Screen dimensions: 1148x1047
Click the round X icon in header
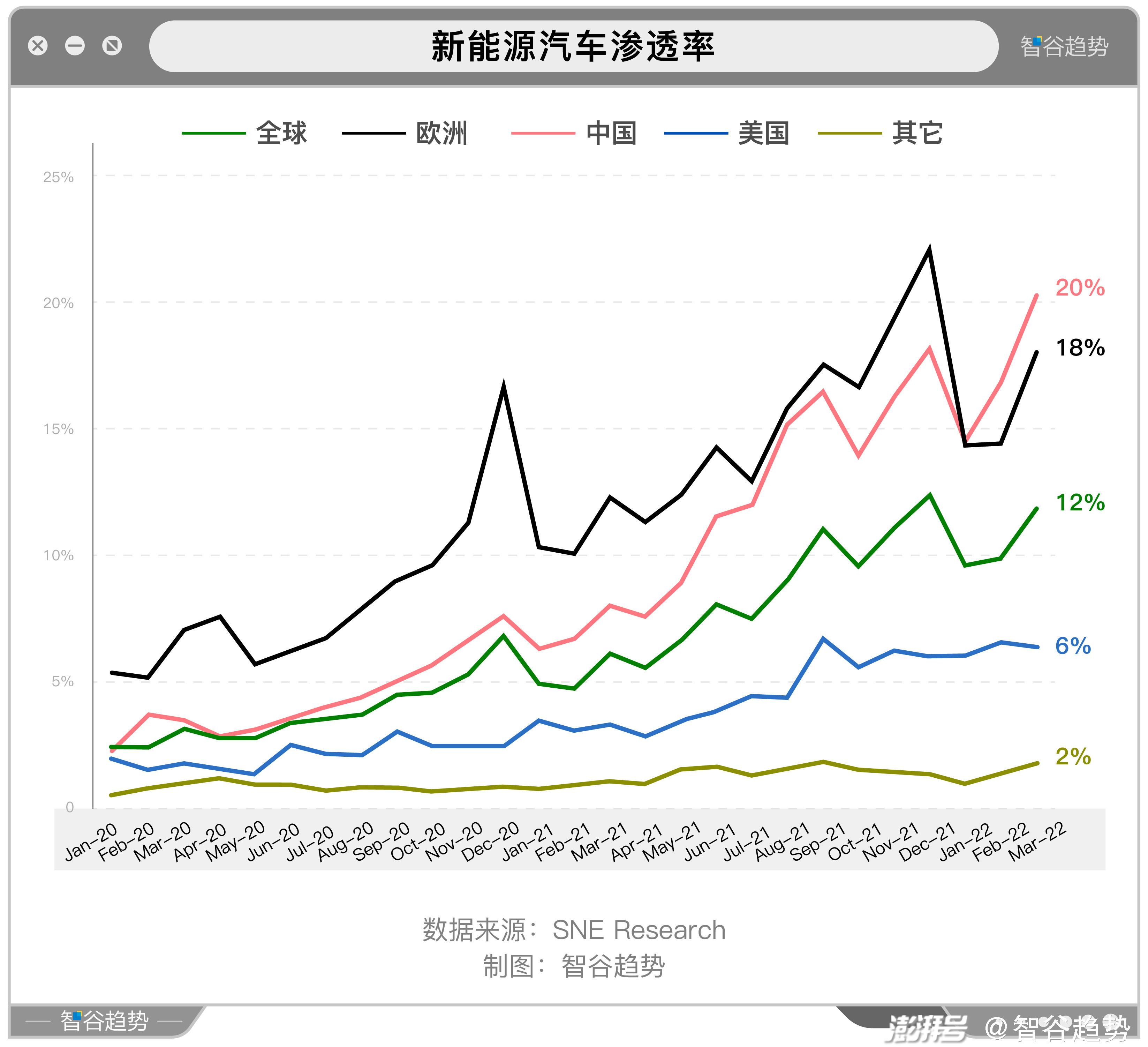click(x=38, y=46)
